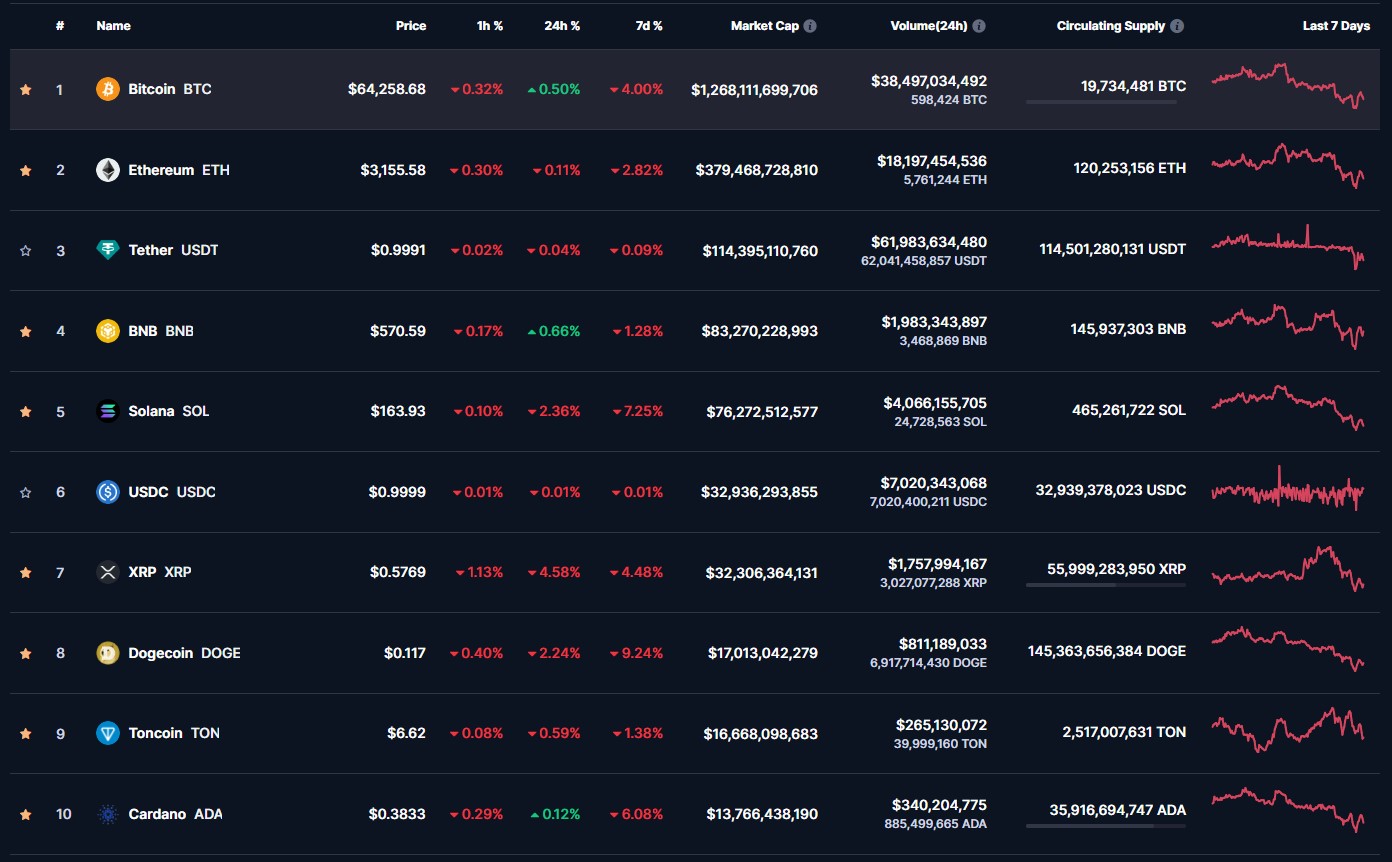This screenshot has width=1392, height=862.
Task: Sort by 7d % column header
Action: (649, 26)
